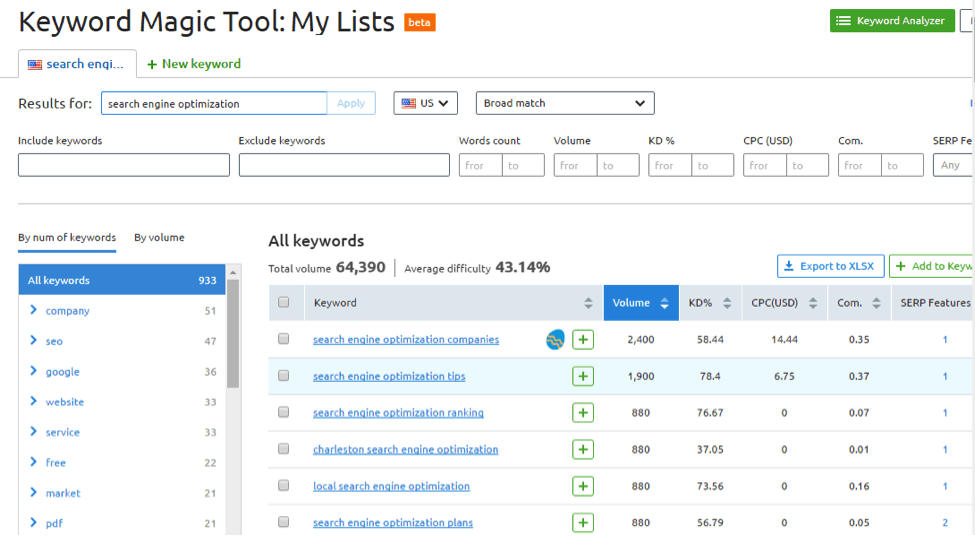
Task: Open the SERP Features 'Any' dropdown
Action: tap(953, 165)
